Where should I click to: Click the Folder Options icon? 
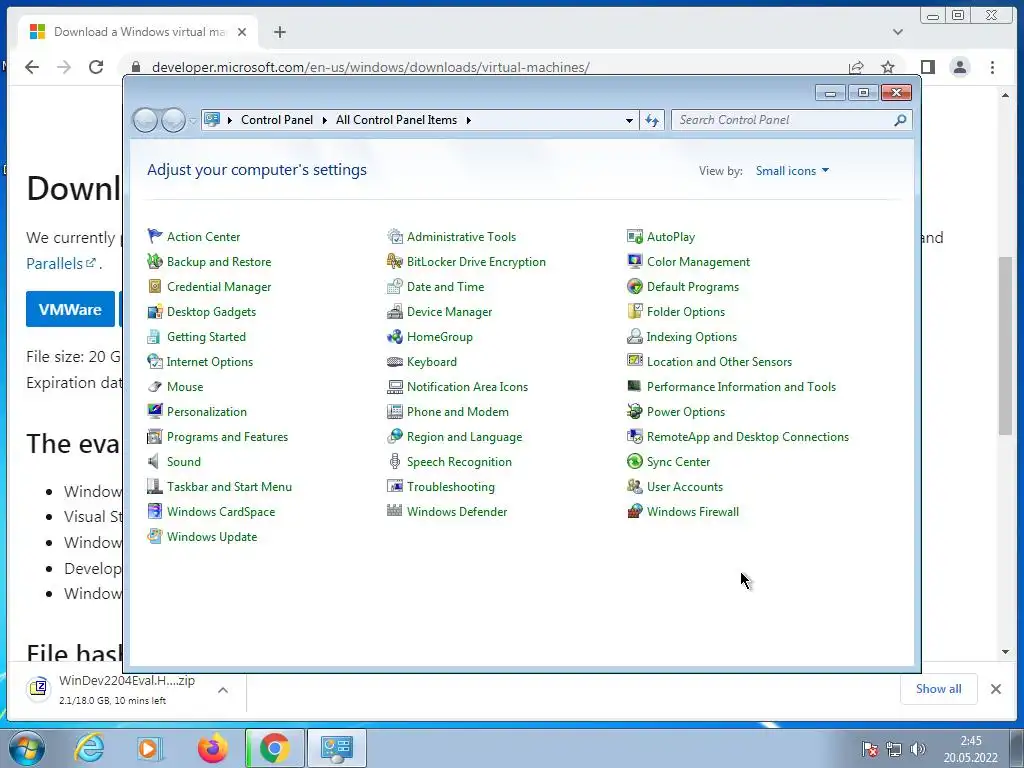(635, 312)
